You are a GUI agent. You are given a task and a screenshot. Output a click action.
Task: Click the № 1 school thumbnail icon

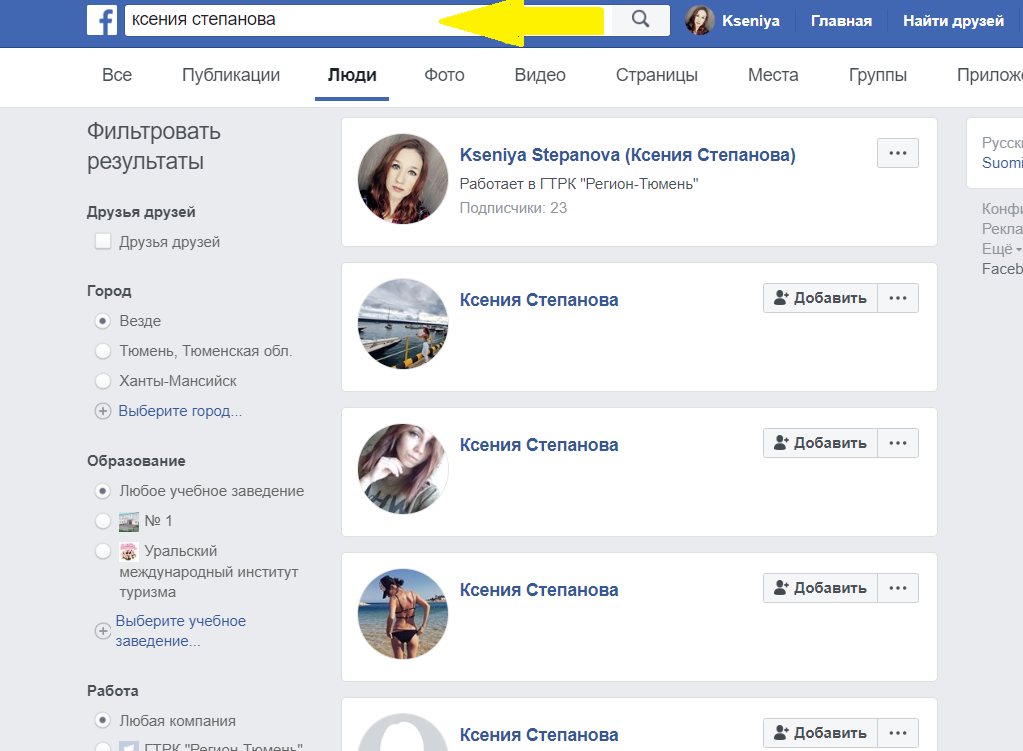[x=129, y=521]
